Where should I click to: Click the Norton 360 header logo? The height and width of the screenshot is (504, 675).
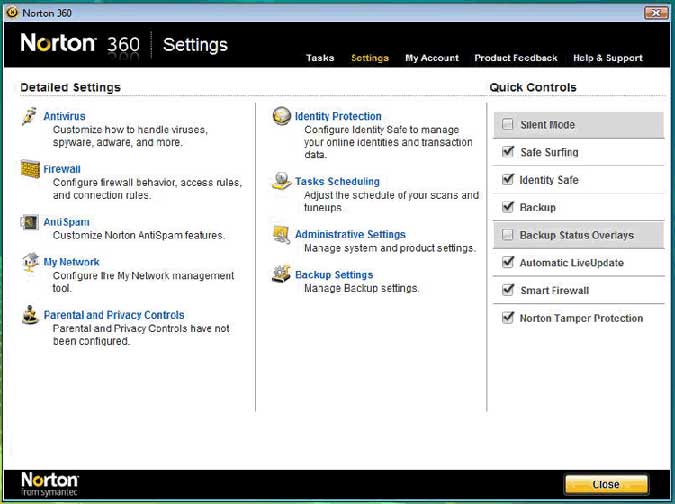click(x=80, y=44)
